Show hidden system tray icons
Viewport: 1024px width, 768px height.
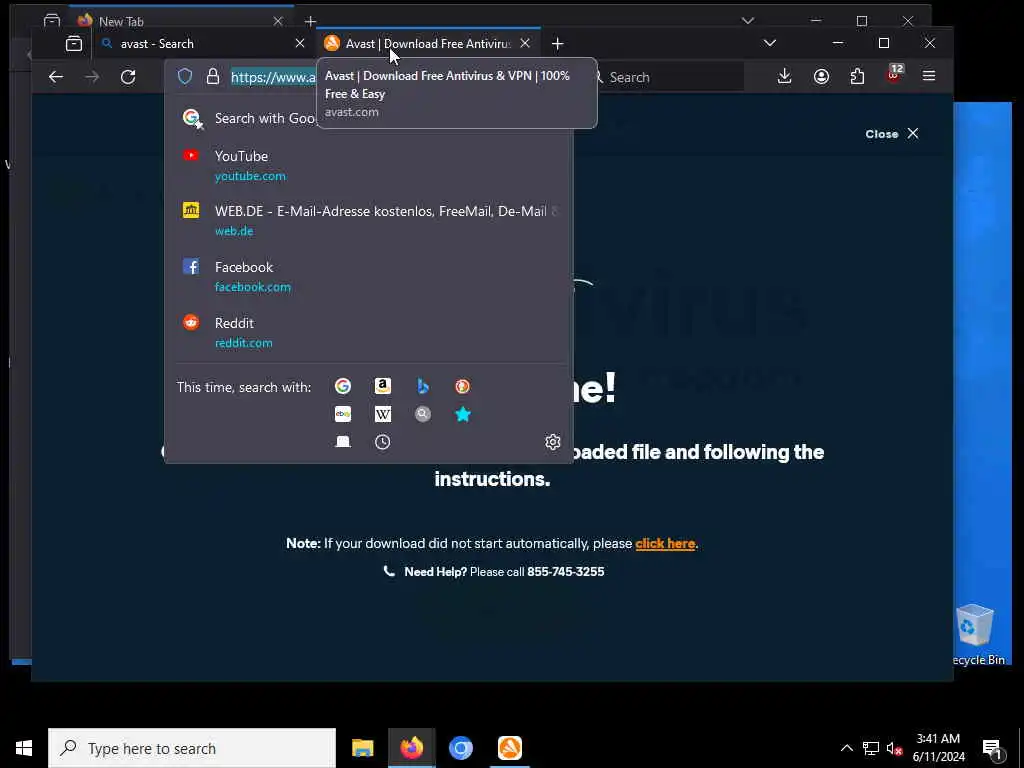[x=846, y=748]
